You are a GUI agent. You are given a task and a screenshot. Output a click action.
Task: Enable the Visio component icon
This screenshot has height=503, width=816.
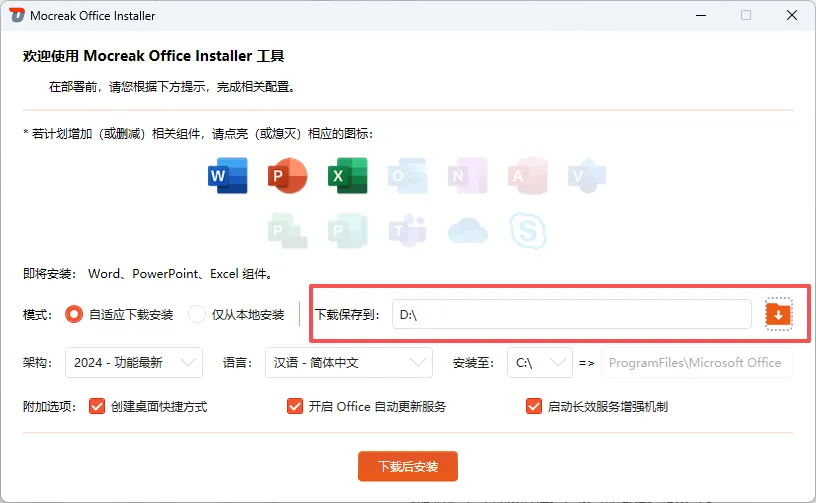588,176
